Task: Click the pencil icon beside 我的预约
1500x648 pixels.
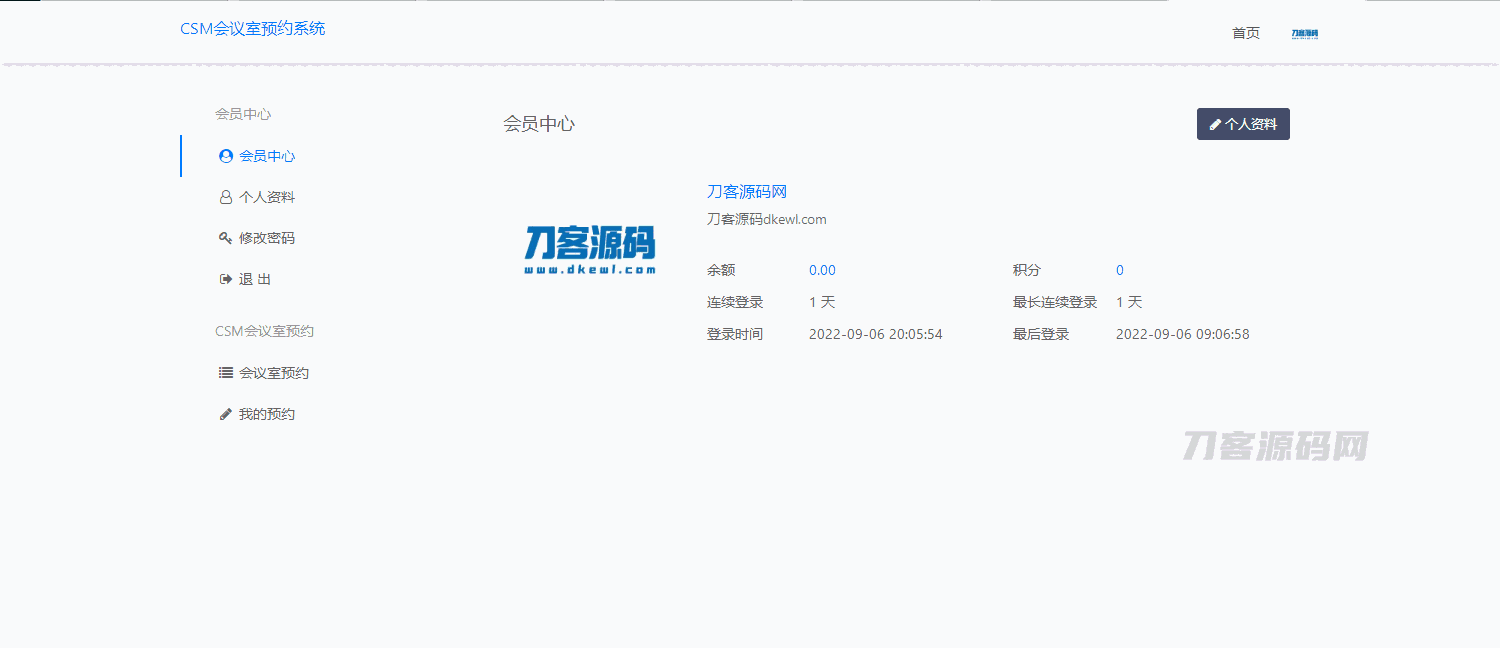Action: pos(226,414)
